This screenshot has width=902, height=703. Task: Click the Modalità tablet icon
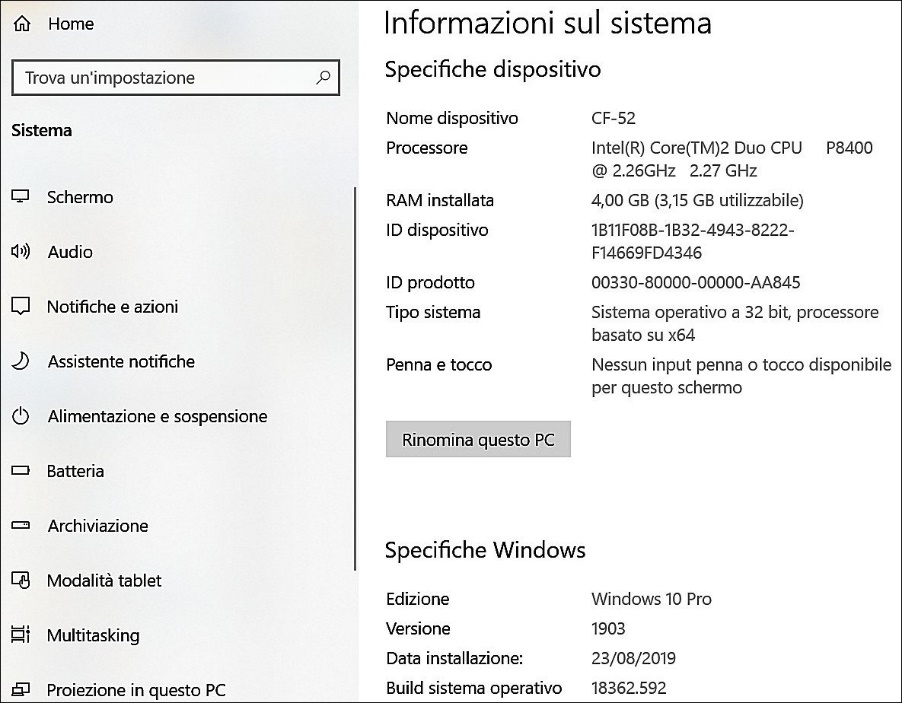point(20,580)
